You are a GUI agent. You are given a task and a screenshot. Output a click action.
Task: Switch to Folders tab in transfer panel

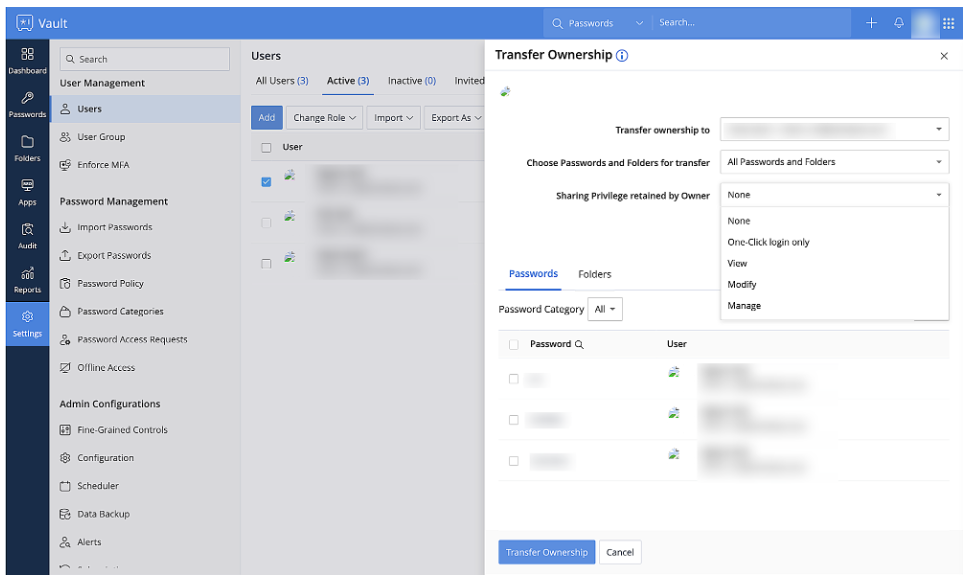[595, 274]
